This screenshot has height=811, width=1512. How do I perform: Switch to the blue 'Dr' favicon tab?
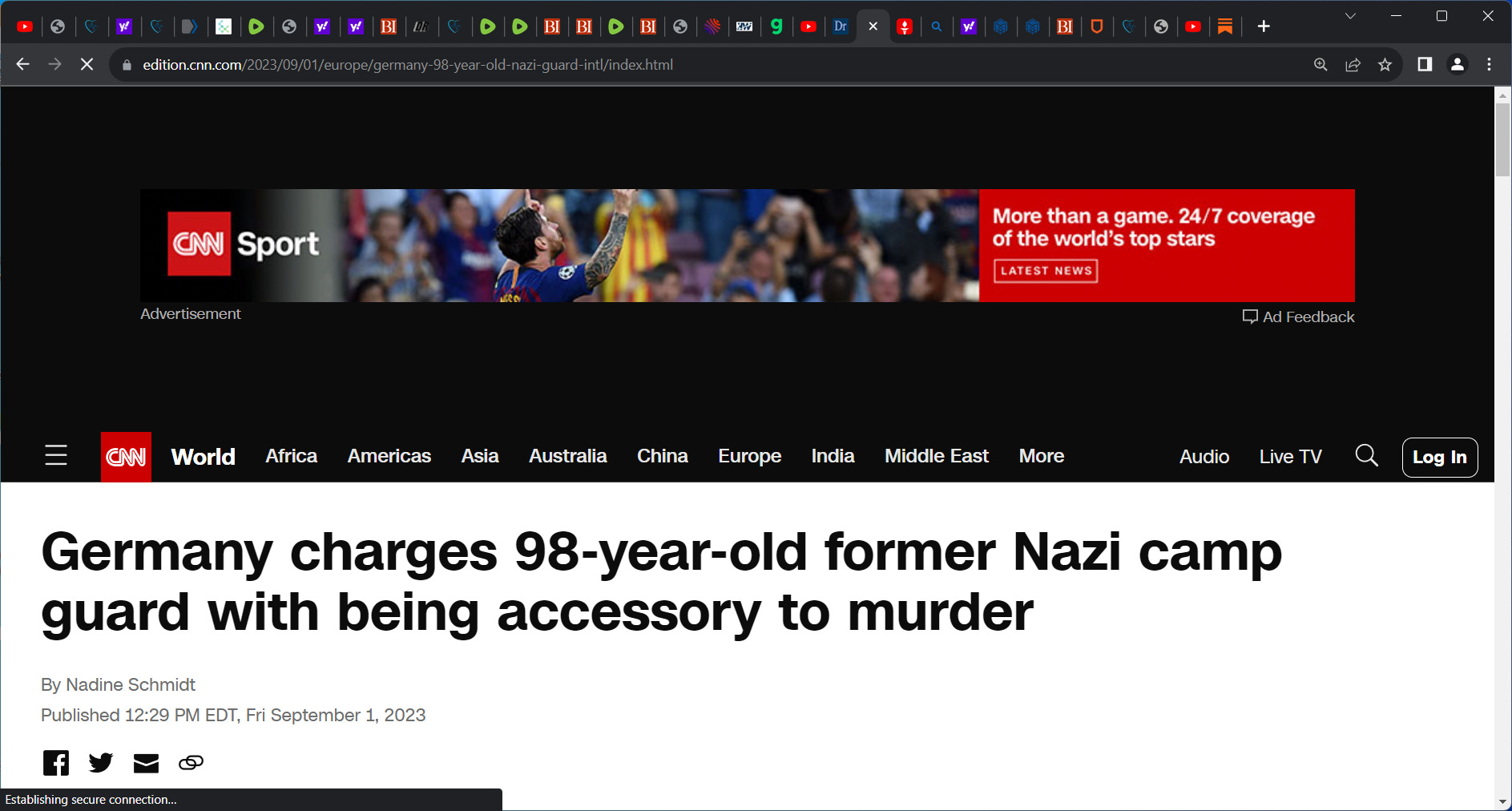click(x=841, y=26)
